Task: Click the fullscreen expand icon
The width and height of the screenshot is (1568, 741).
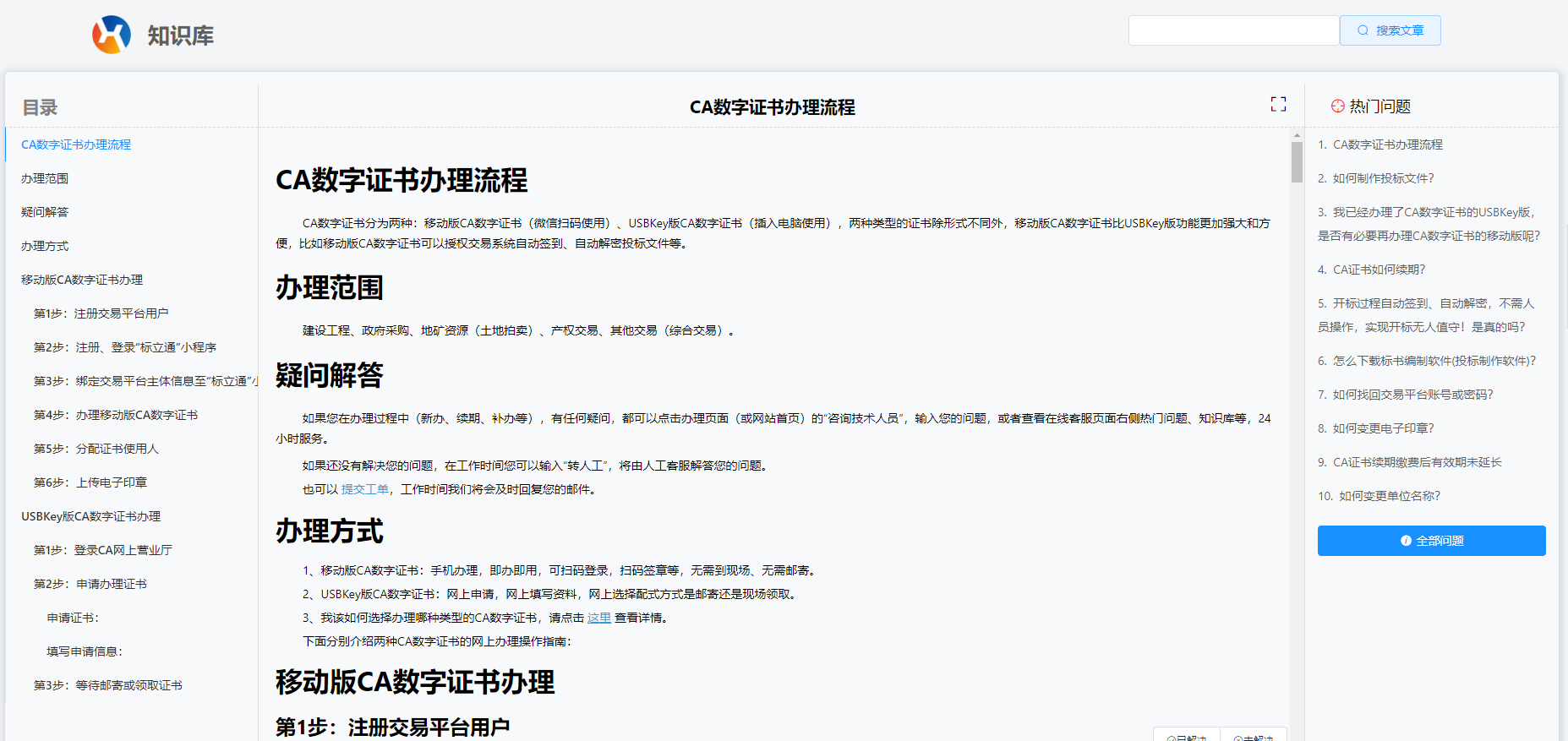Action: (1278, 104)
